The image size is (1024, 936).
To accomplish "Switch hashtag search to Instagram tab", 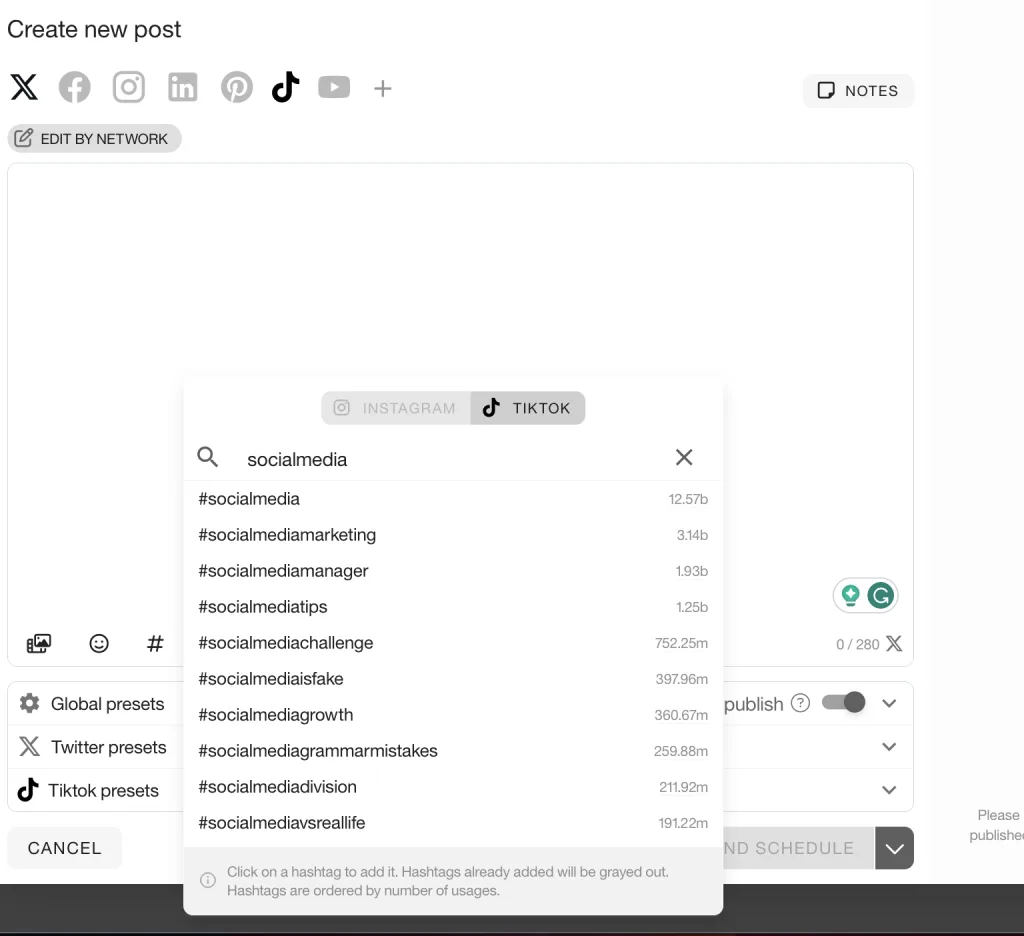I will tap(396, 408).
